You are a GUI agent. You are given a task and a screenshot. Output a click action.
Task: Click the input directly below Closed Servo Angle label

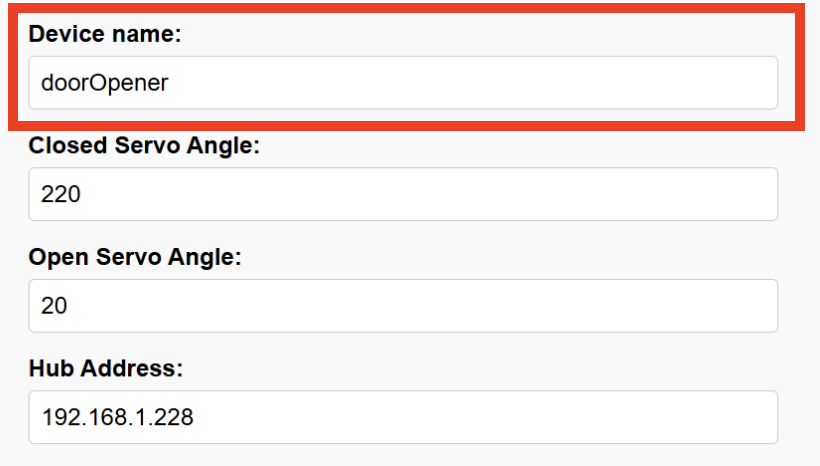(403, 194)
